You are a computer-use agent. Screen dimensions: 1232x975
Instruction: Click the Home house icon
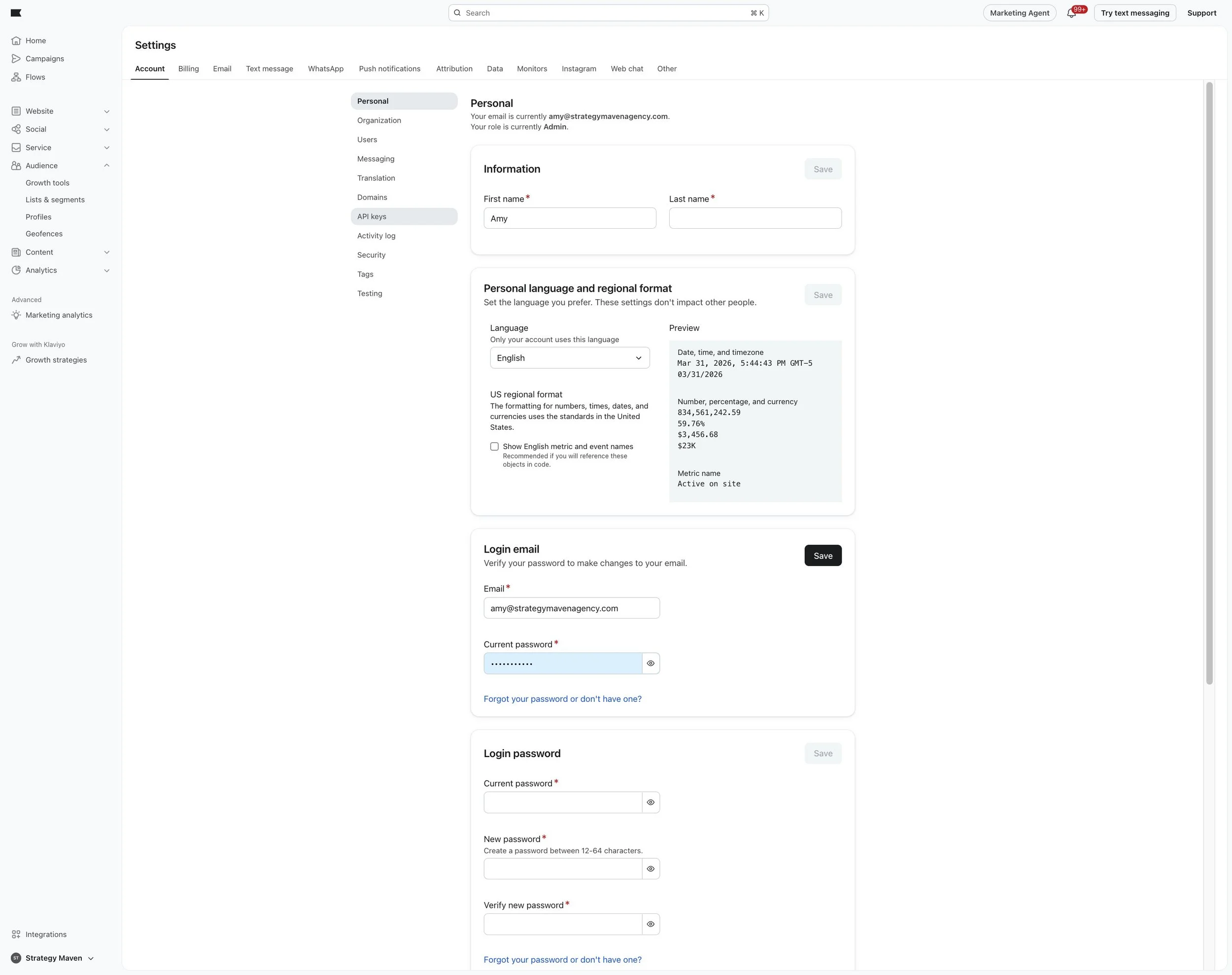click(16, 40)
